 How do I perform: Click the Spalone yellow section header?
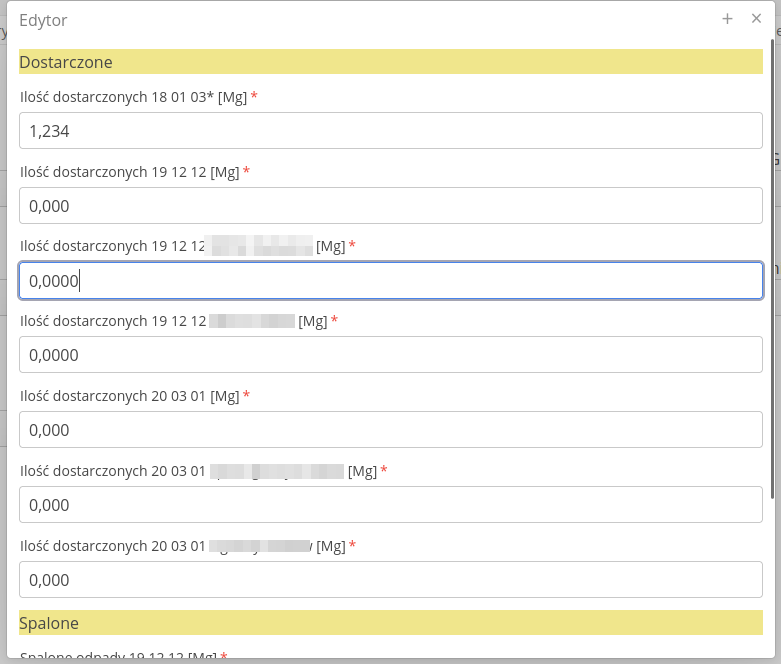pos(391,623)
